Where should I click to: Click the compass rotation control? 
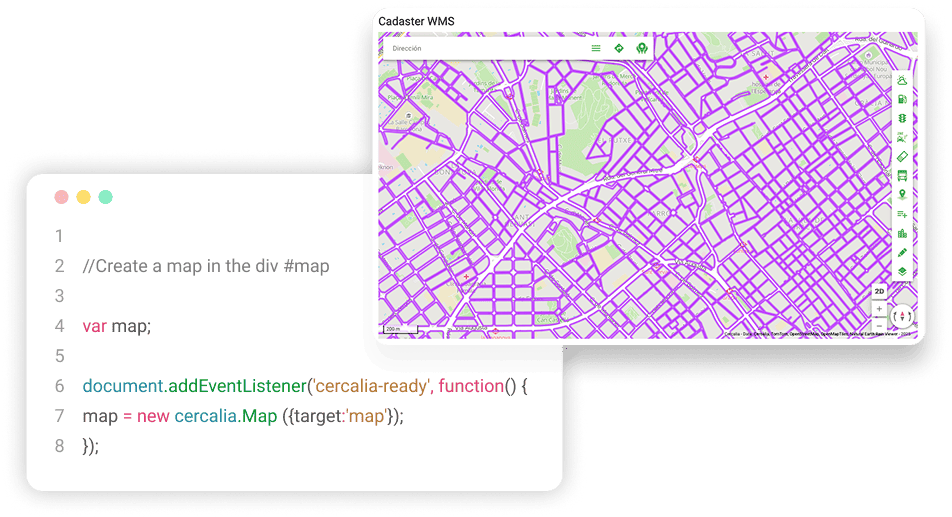[902, 316]
